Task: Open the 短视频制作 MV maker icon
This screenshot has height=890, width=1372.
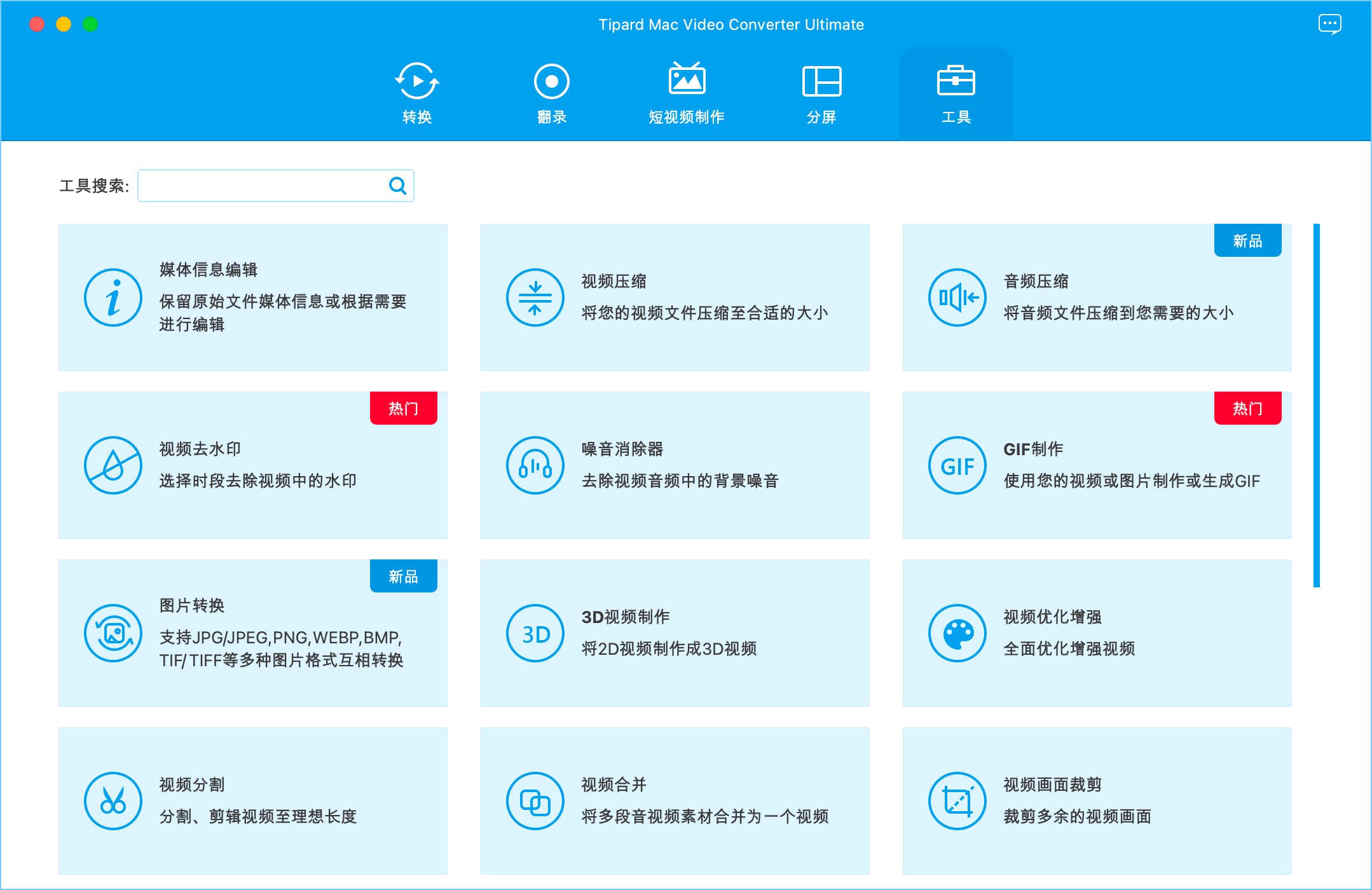Action: pyautogui.click(x=687, y=79)
